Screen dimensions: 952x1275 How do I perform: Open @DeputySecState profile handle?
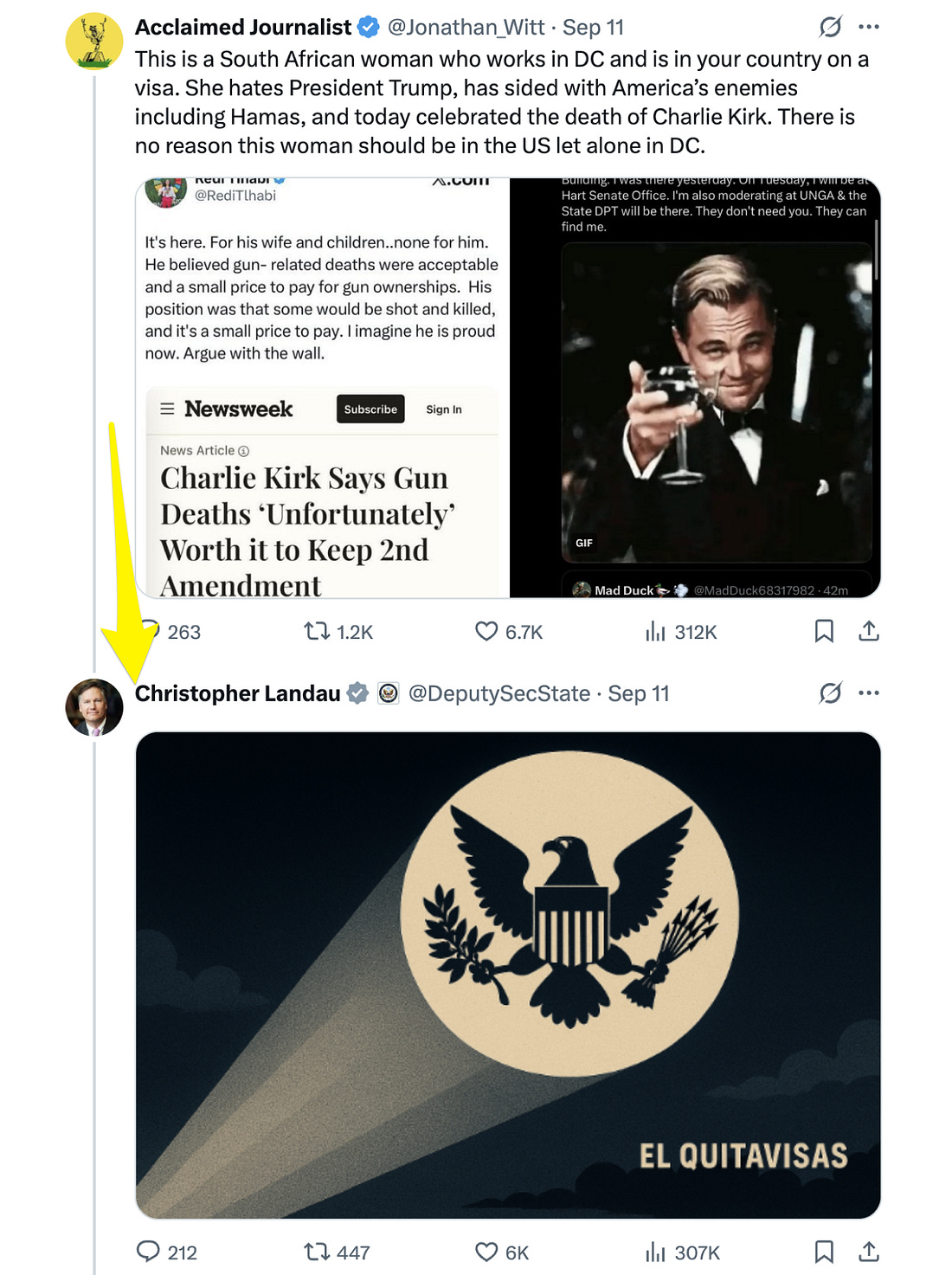(499, 693)
